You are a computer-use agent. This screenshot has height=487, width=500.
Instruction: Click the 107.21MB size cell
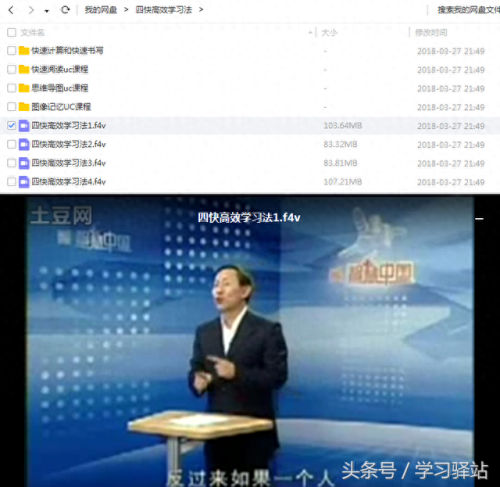pyautogui.click(x=343, y=182)
